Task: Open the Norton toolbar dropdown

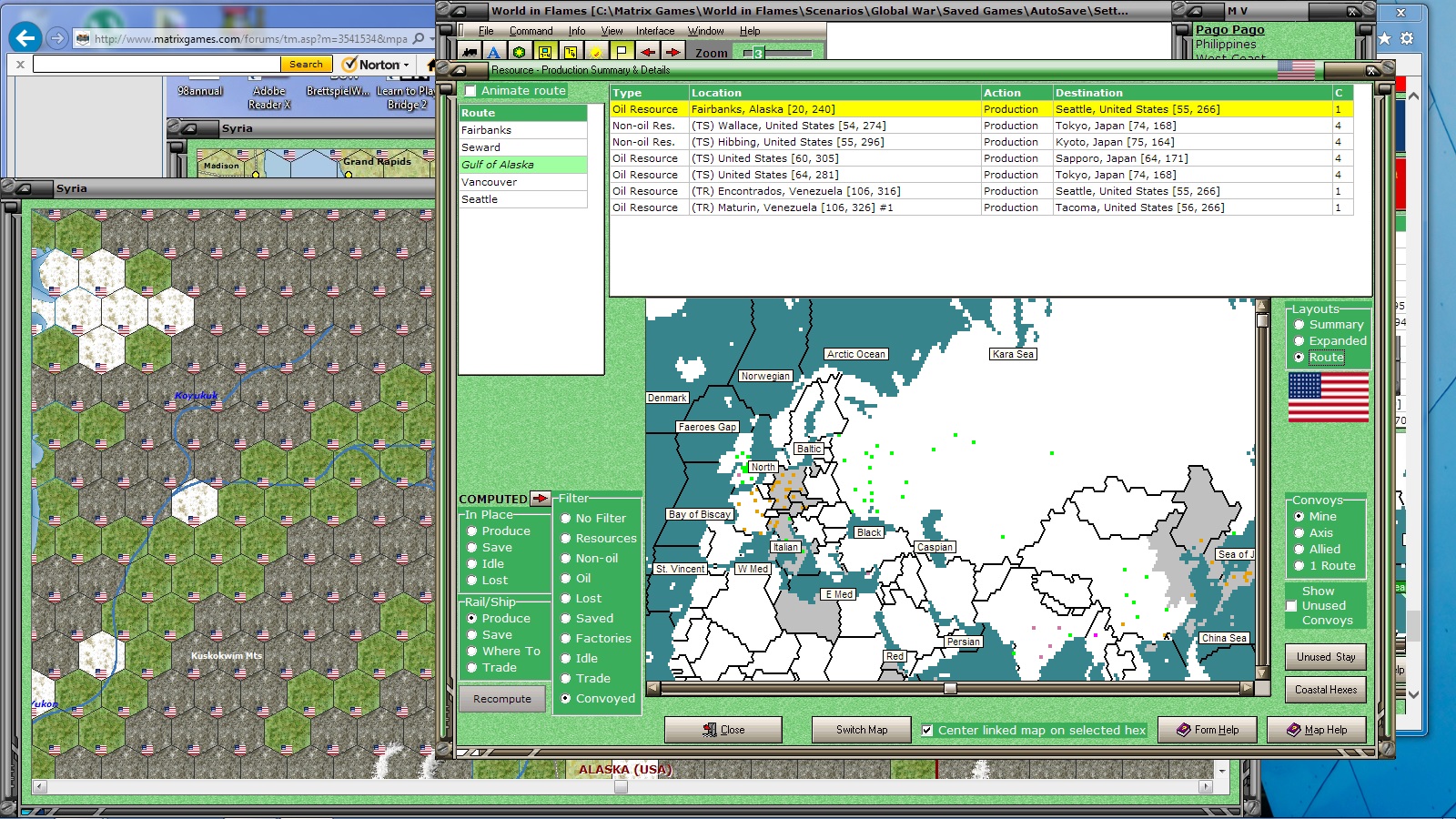Action: (406, 65)
